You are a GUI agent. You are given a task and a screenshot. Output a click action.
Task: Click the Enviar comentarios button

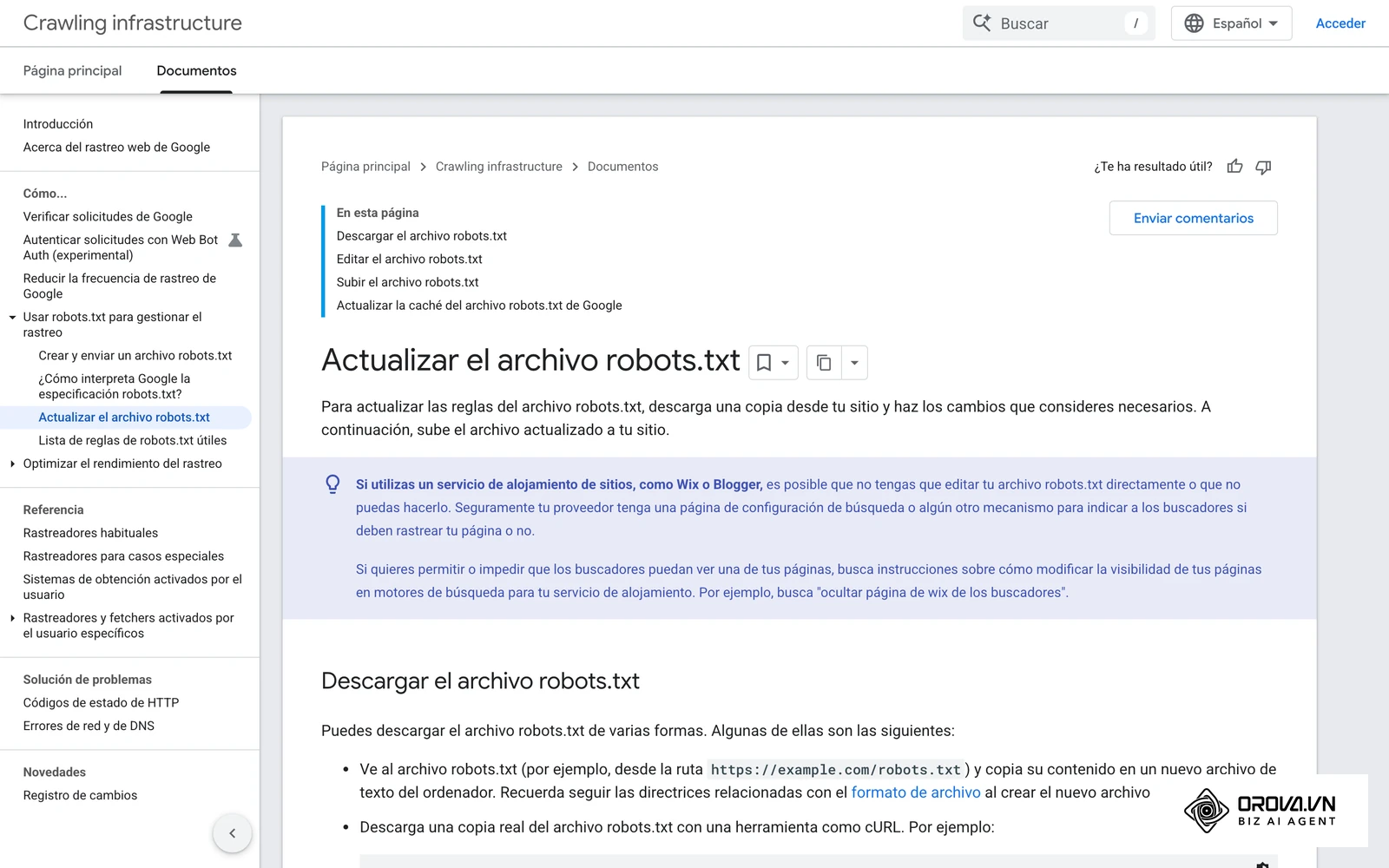point(1194,218)
